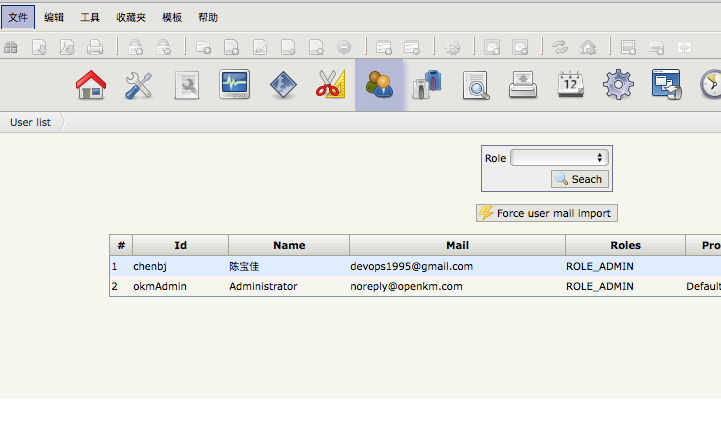The height and width of the screenshot is (432, 721).
Task: Select the okmAdmin user row
Action: tap(159, 286)
